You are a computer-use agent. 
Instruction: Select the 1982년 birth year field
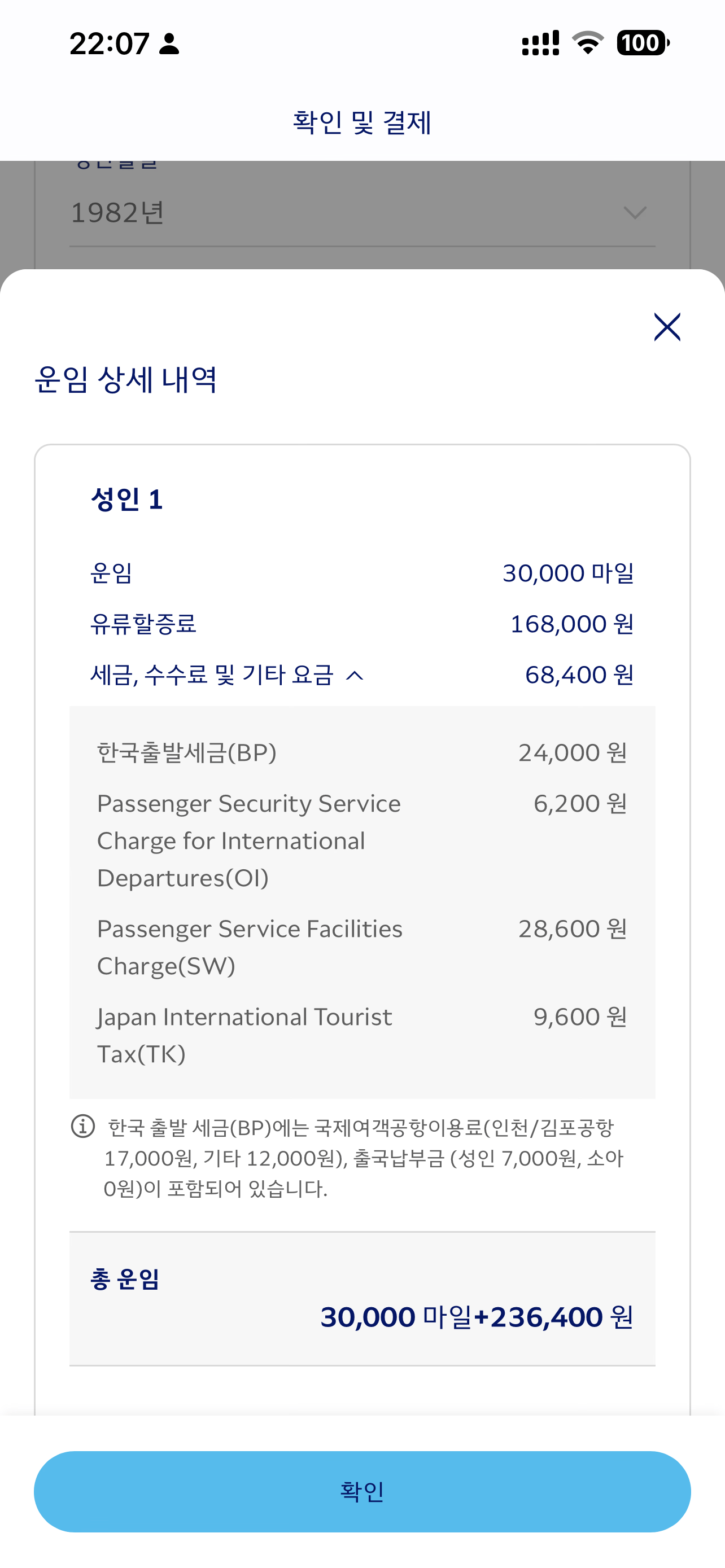(x=362, y=213)
